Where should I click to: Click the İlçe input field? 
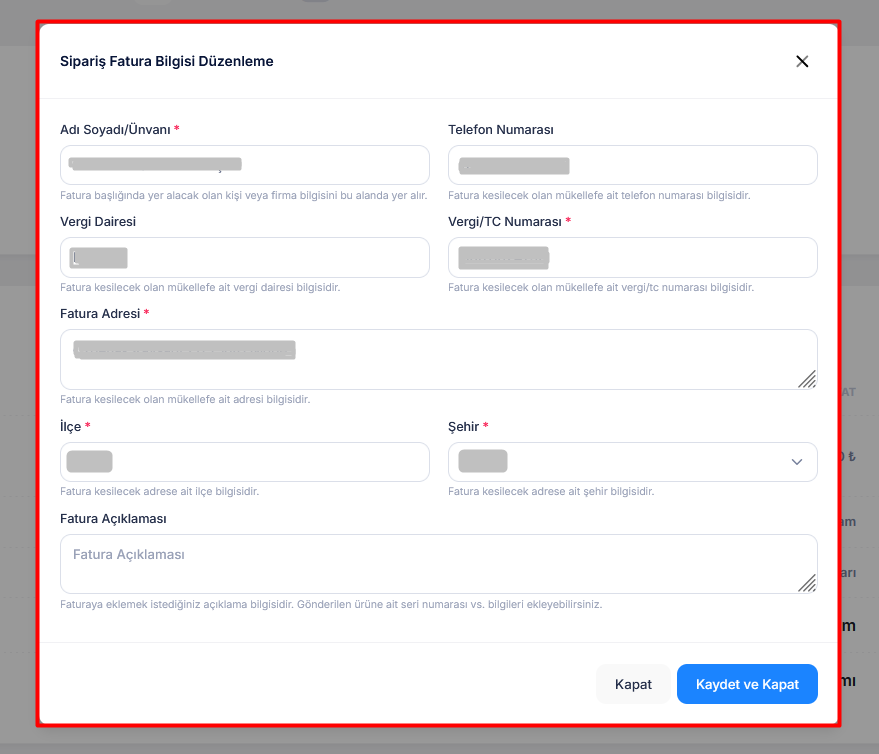point(244,462)
